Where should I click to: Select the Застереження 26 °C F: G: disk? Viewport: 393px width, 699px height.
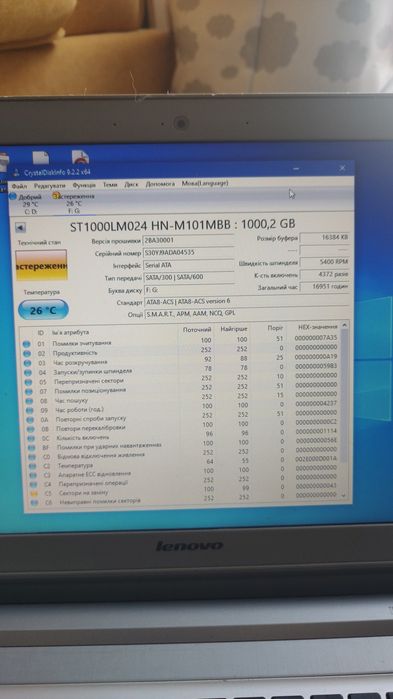tap(74, 203)
